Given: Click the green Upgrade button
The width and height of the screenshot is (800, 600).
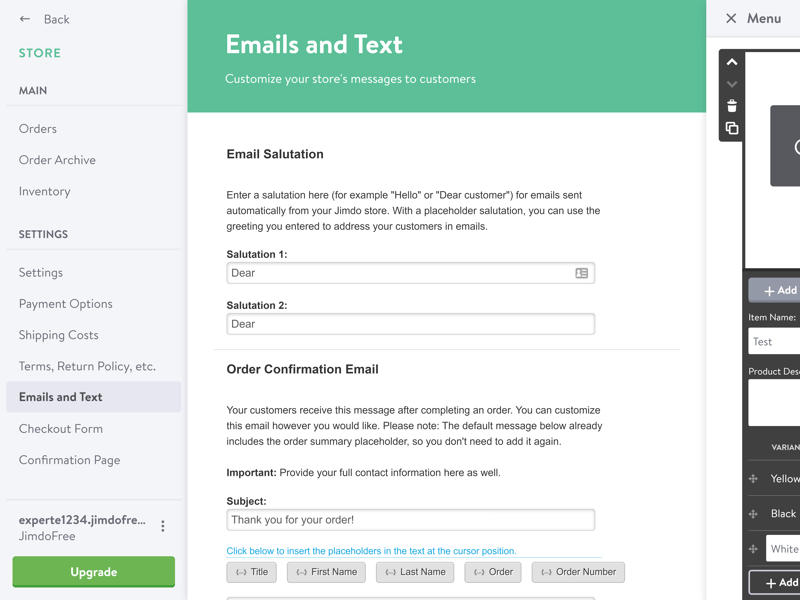Looking at the screenshot, I should click(94, 571).
